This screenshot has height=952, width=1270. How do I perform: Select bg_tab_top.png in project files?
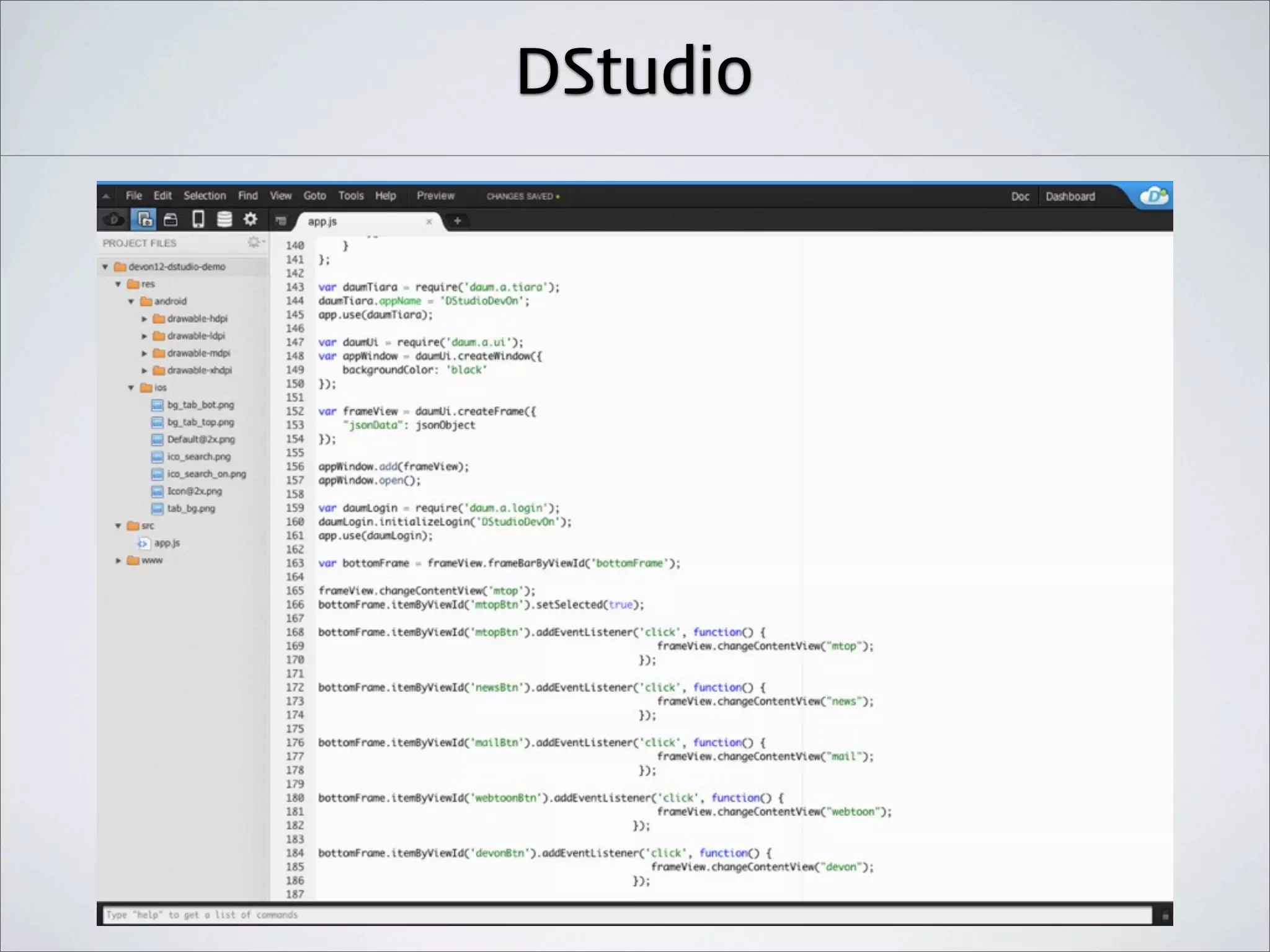pos(200,422)
